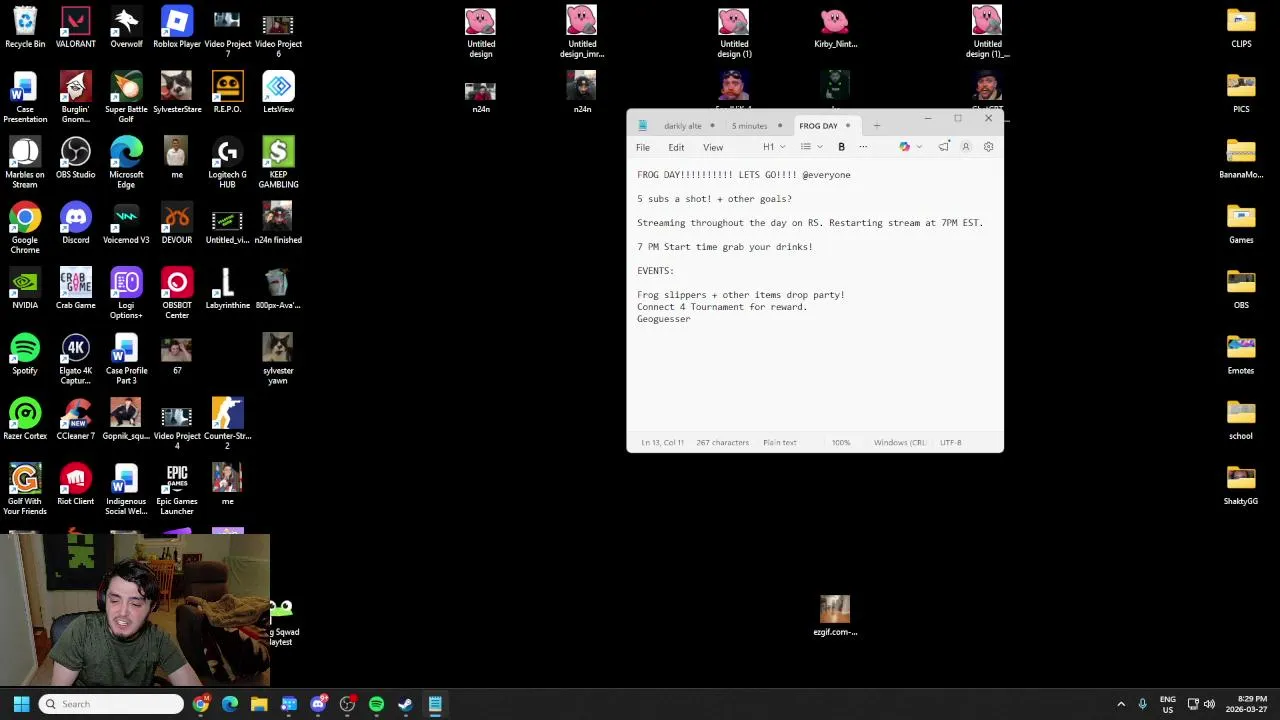Select the Crab Game desktop icon
This screenshot has width=1280, height=720.
pyautogui.click(x=76, y=290)
